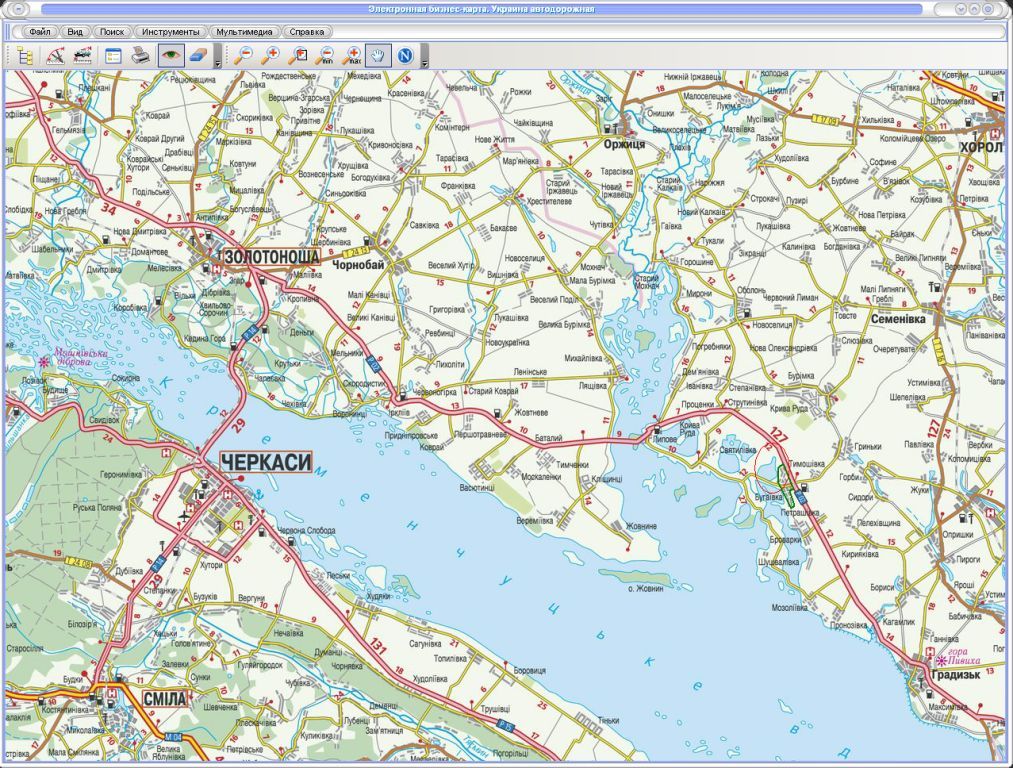This screenshot has width=1013, height=768.
Task: Click the о. Жовнин island label
Action: click(645, 588)
